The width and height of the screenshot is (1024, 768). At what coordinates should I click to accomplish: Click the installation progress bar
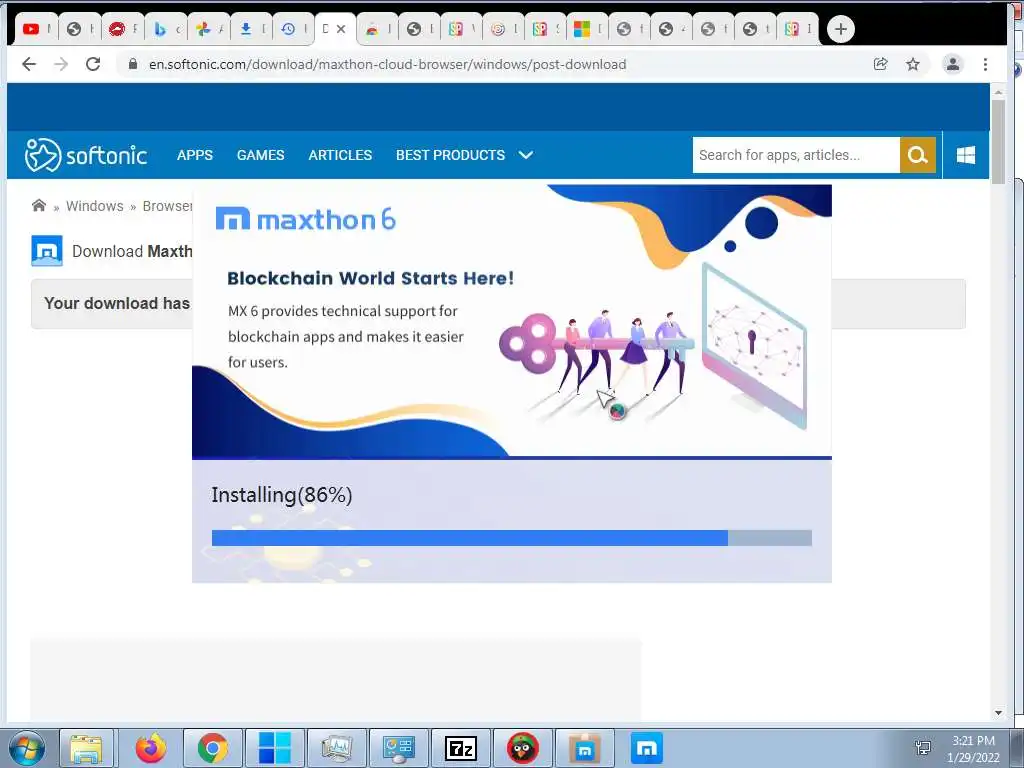(x=511, y=537)
